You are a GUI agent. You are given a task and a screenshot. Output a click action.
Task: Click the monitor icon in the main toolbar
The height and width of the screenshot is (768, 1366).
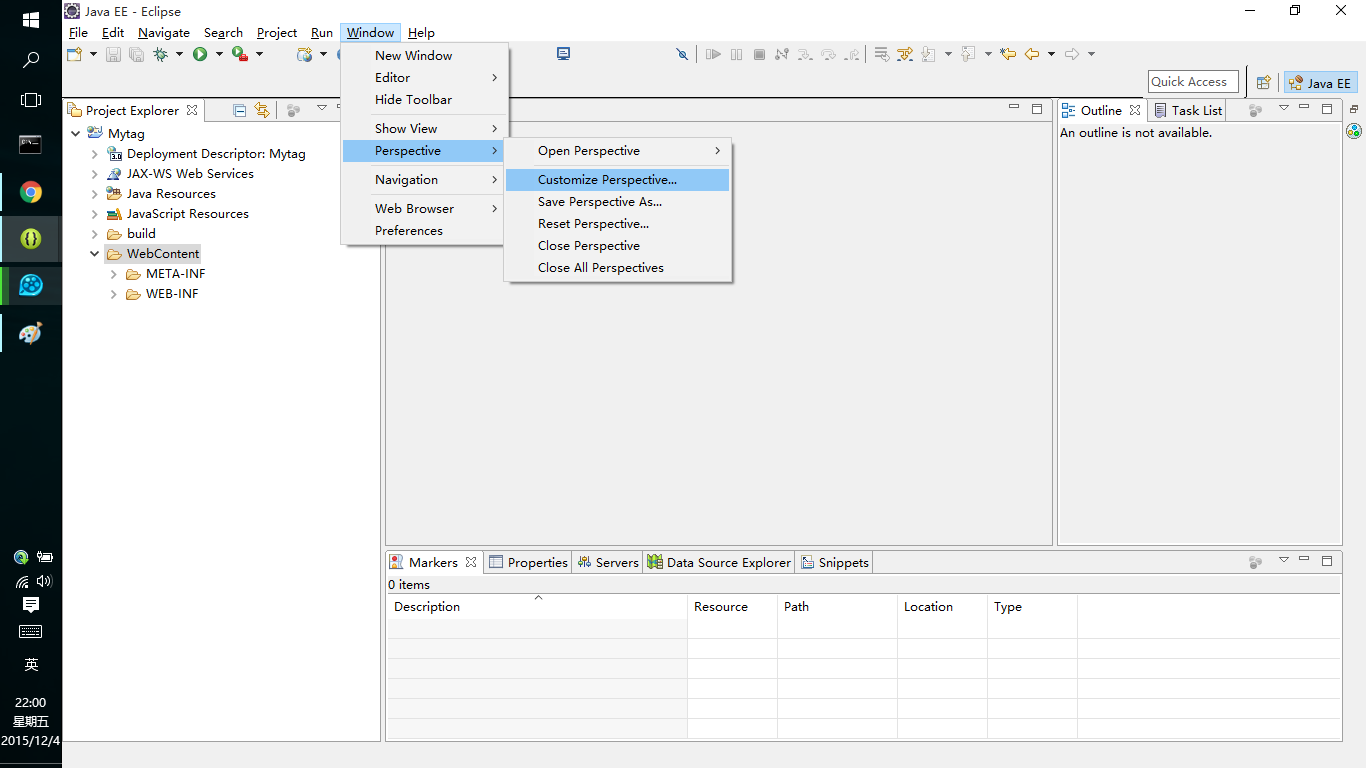pos(564,54)
